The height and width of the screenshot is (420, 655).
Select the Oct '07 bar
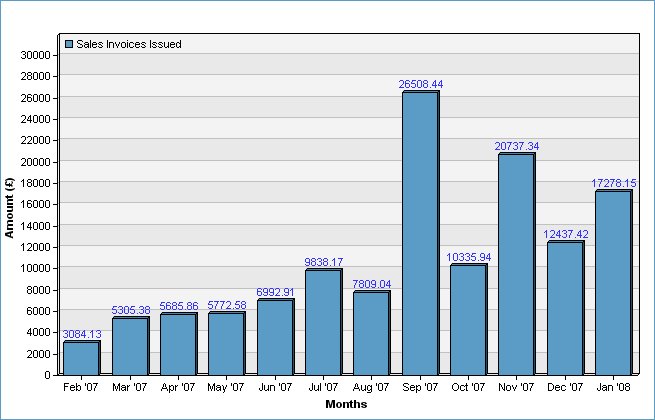[x=468, y=319]
